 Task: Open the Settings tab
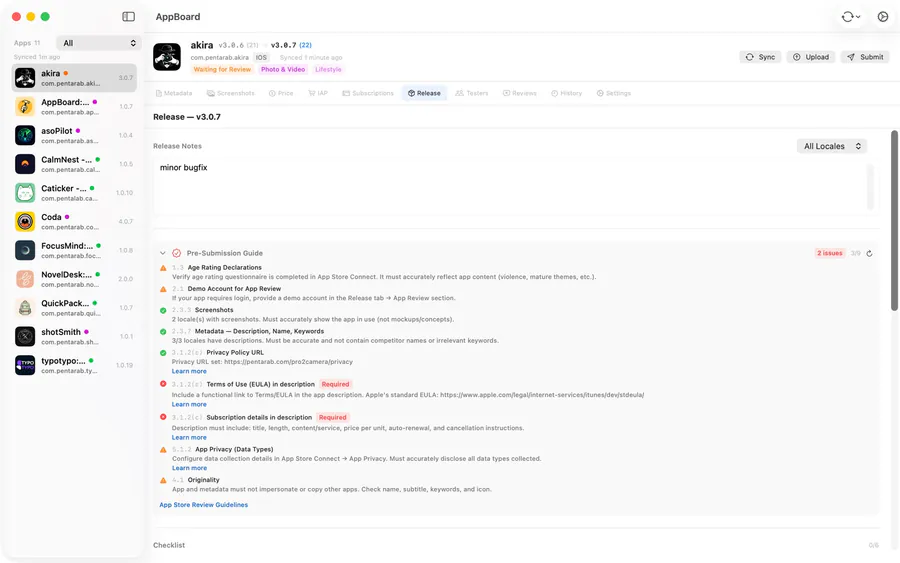point(614,93)
